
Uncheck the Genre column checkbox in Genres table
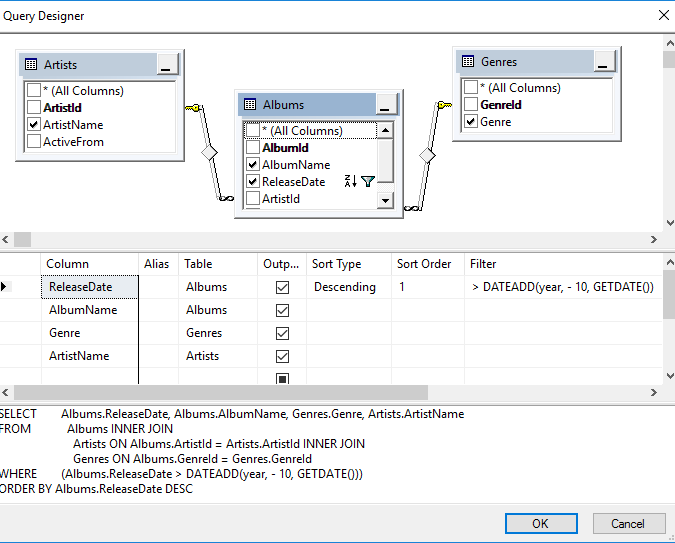coord(471,122)
